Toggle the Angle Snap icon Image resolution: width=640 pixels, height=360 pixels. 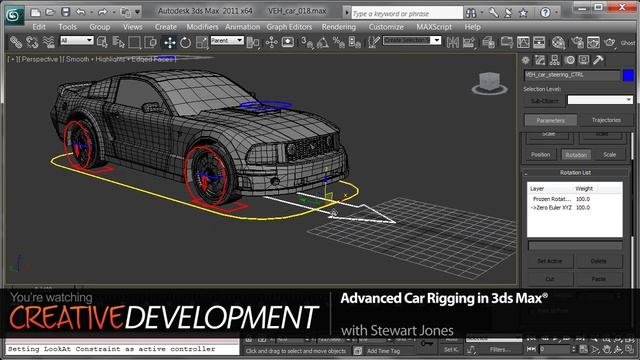[x=322, y=42]
